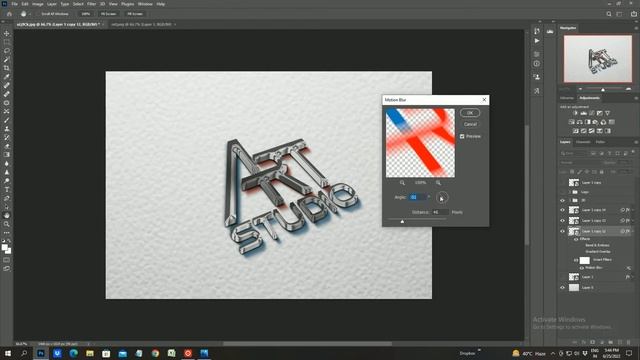This screenshot has width=640, height=360.
Task: Open the Filter menu
Action: [91, 4]
